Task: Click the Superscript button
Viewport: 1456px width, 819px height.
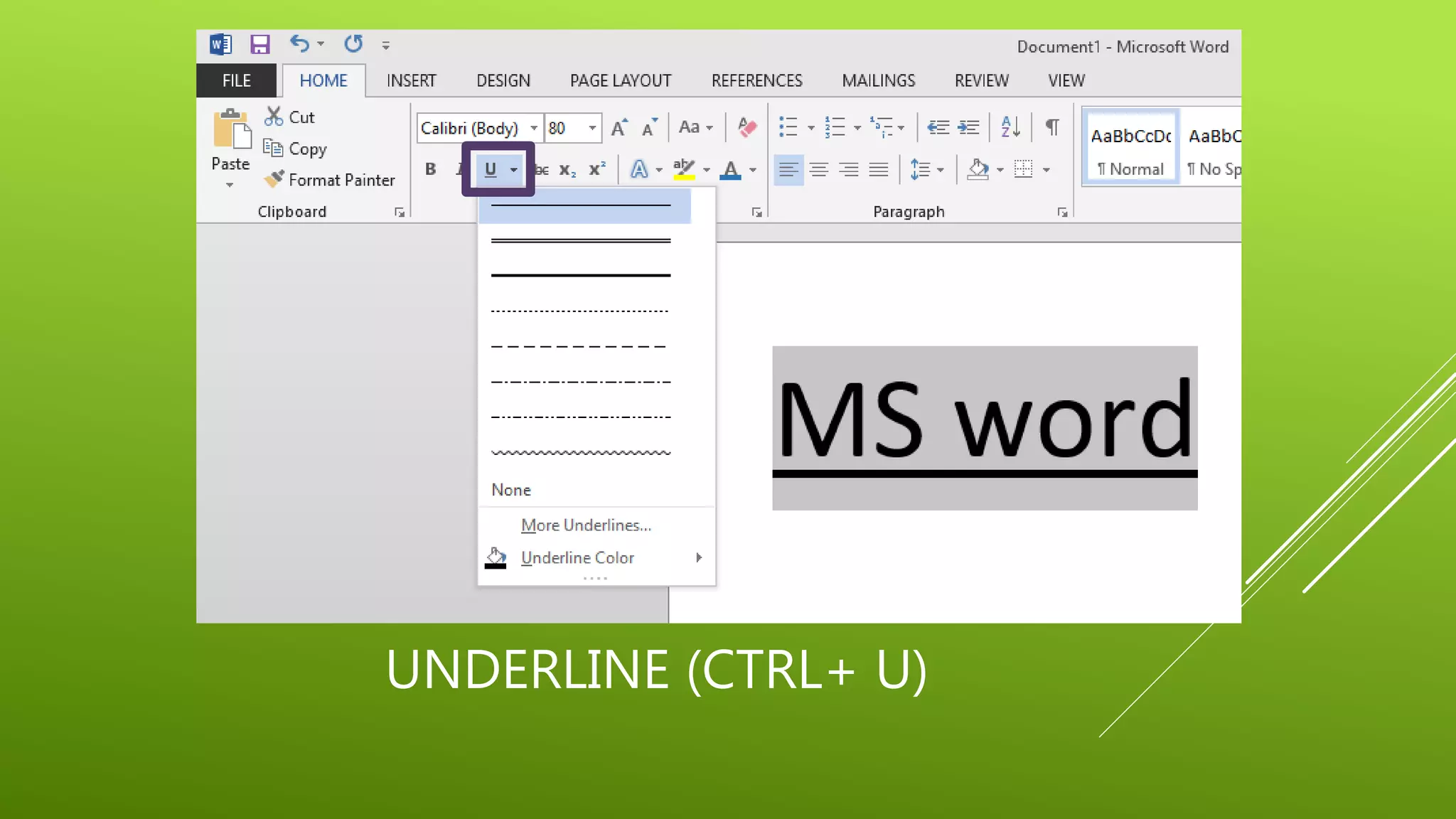Action: (x=596, y=169)
